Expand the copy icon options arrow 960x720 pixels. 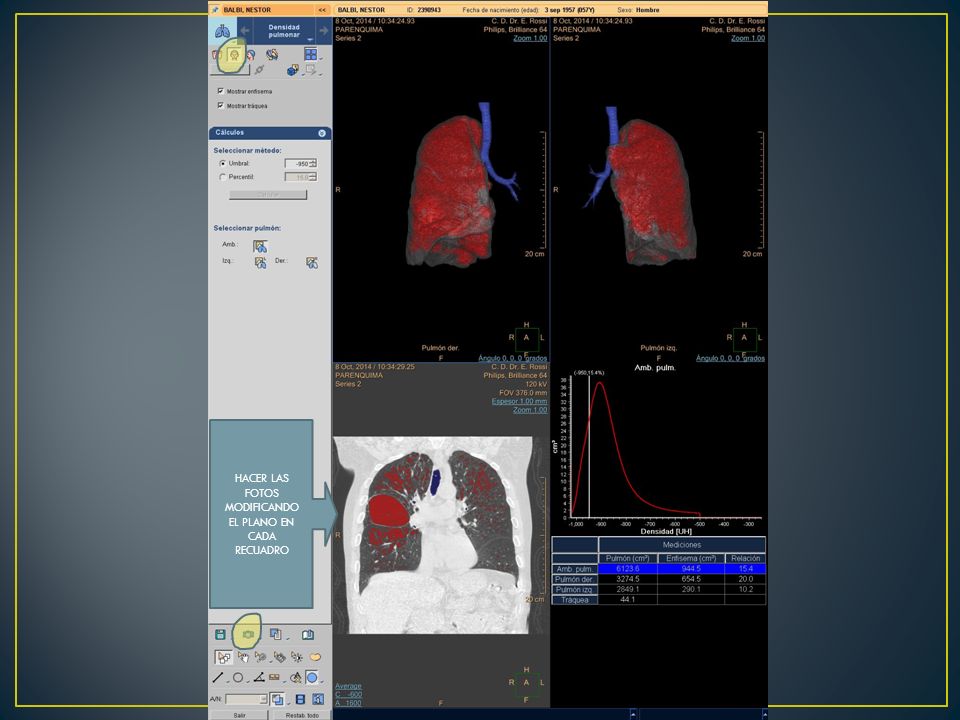point(287,639)
